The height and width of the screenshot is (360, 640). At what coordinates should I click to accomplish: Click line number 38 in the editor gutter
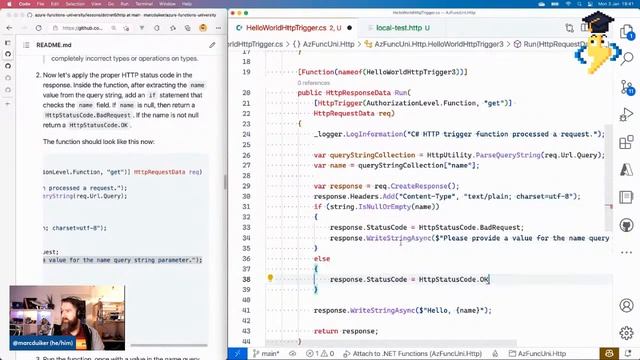[x=246, y=279]
